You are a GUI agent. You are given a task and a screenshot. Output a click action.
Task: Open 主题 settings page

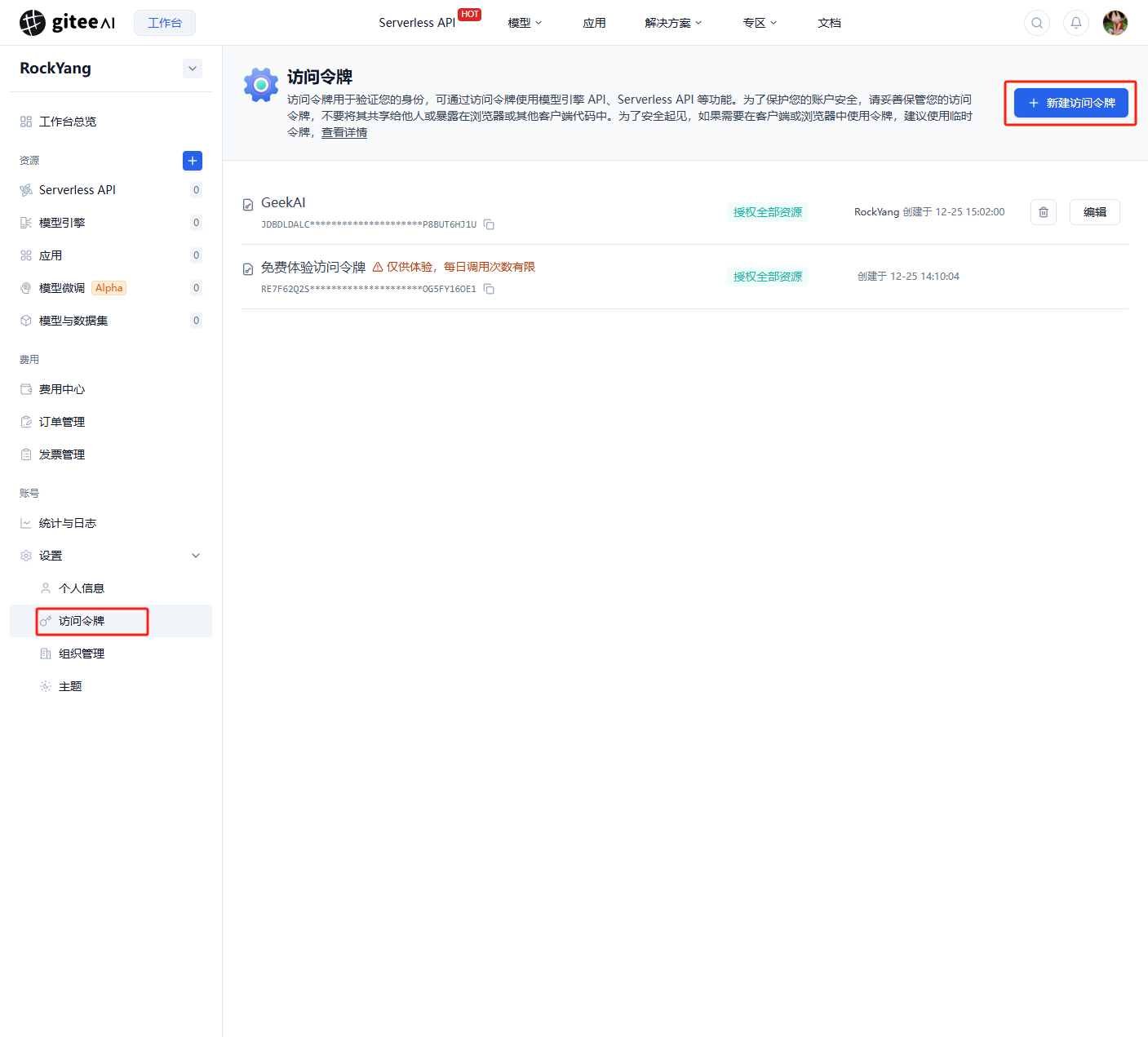tap(111, 686)
